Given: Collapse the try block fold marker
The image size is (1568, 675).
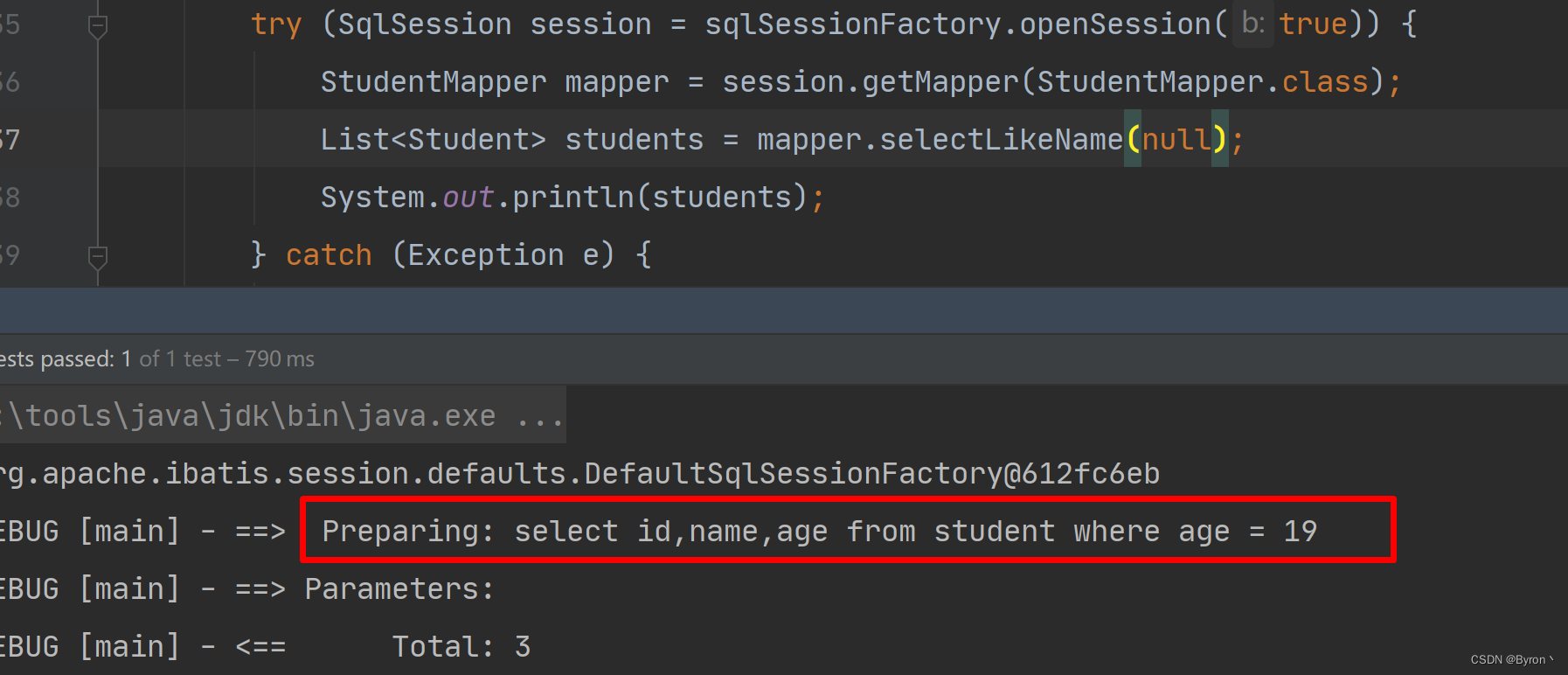Looking at the screenshot, I should tap(98, 27).
